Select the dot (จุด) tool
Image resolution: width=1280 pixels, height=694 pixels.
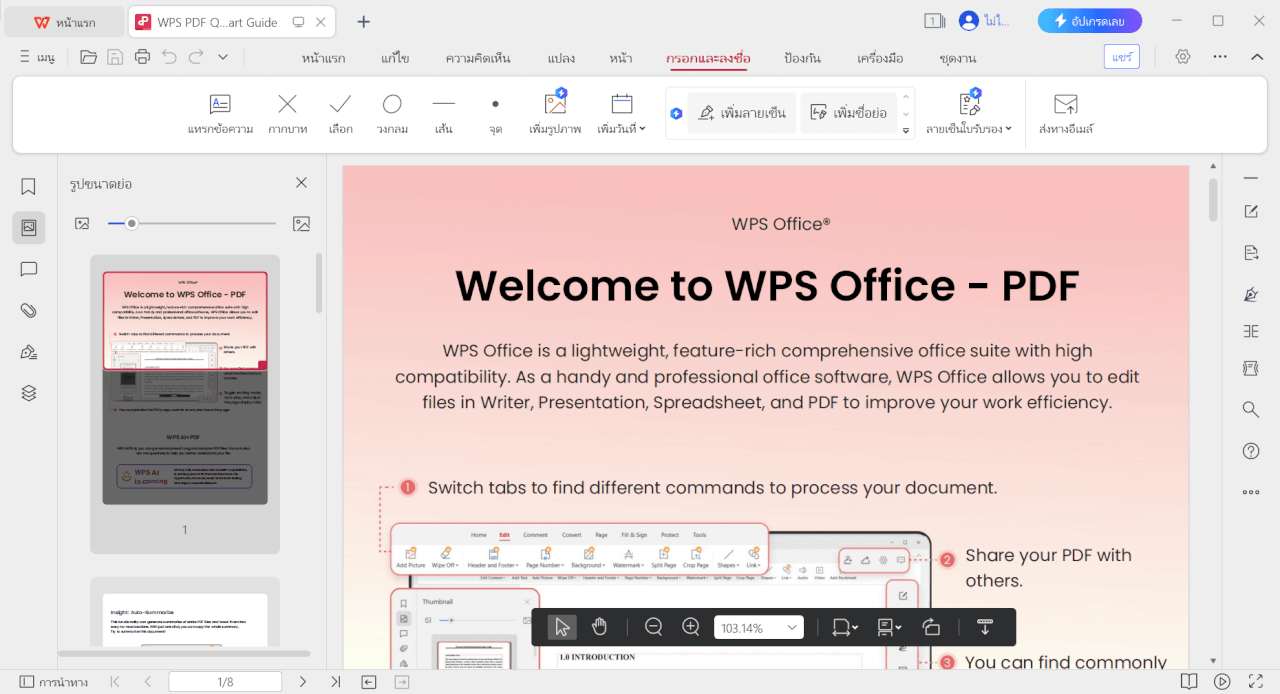pos(495,114)
